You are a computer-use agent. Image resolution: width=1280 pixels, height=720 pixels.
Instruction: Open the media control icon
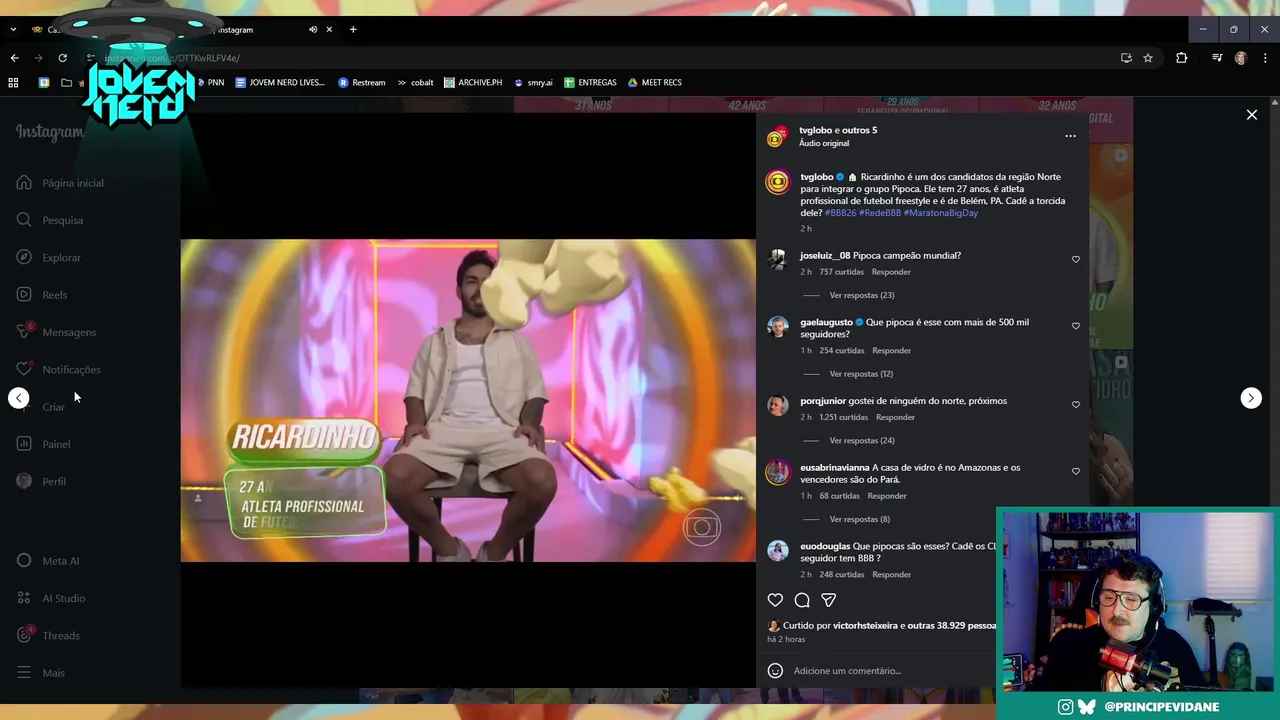pos(1217,58)
